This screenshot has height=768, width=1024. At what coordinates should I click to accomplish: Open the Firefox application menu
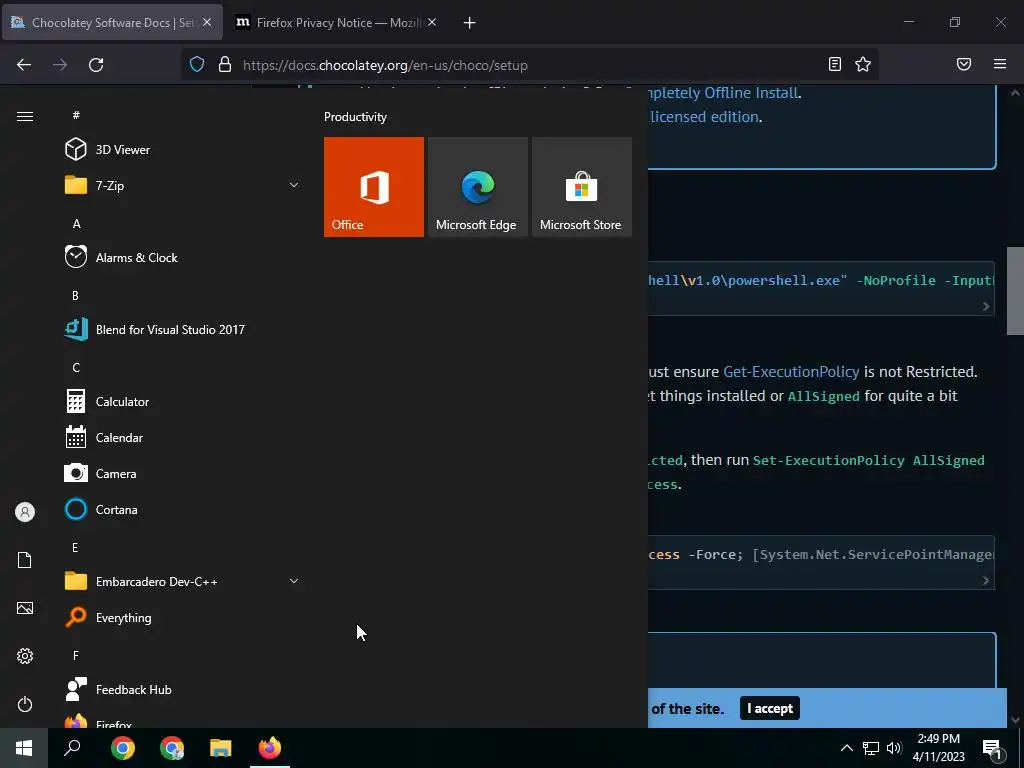click(x=1000, y=64)
